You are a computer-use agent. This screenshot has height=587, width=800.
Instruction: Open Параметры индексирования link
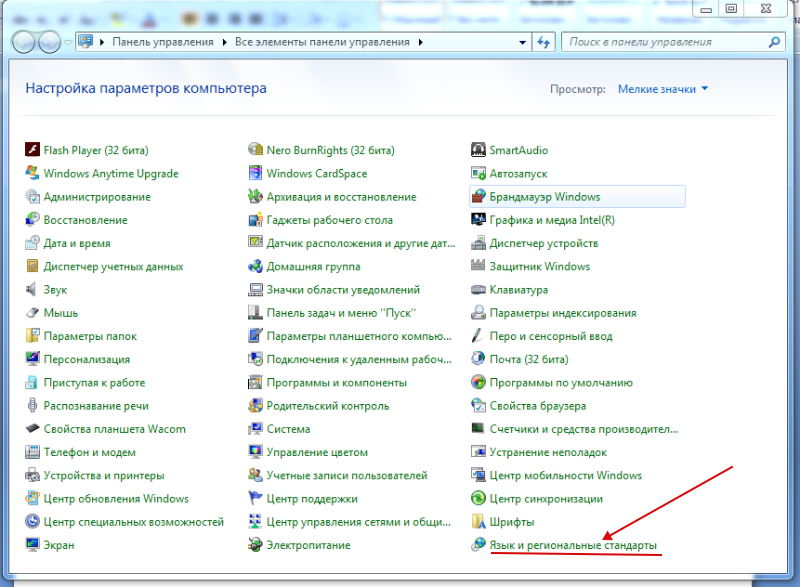pyautogui.click(x=563, y=313)
